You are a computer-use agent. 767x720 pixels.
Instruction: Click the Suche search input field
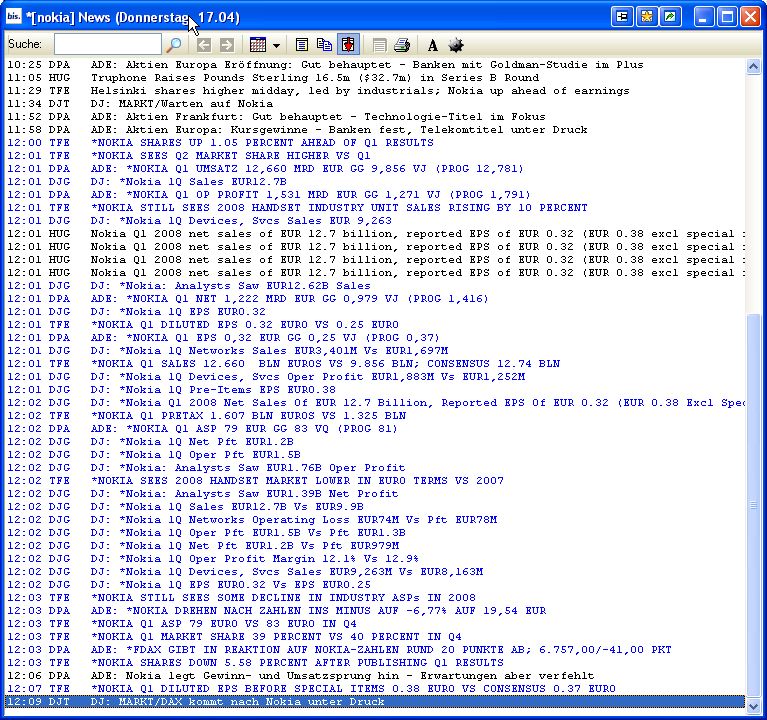point(108,45)
